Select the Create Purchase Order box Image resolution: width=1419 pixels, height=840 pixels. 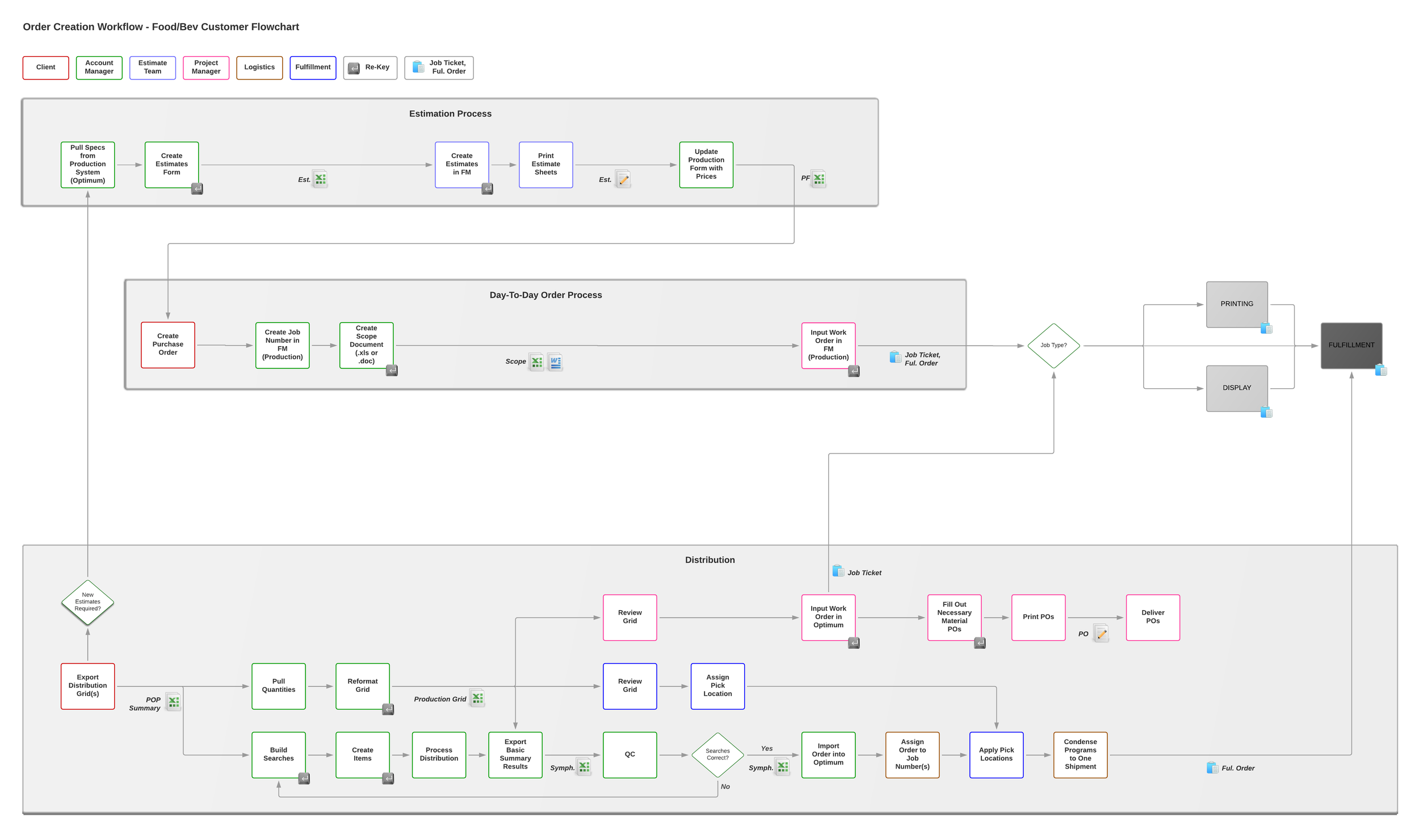[167, 345]
